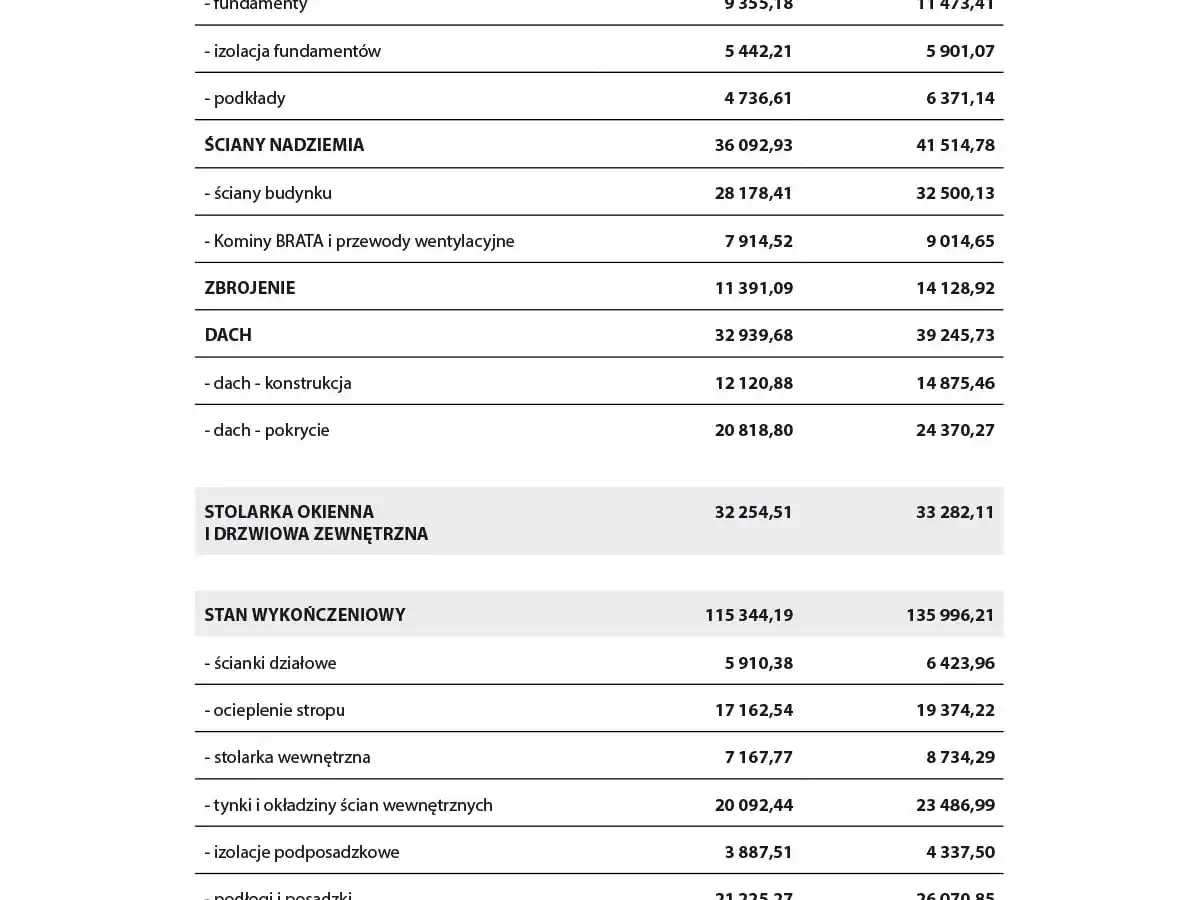The width and height of the screenshot is (1200, 900).
Task: Select the 33 282,11 amount
Action: tap(955, 512)
